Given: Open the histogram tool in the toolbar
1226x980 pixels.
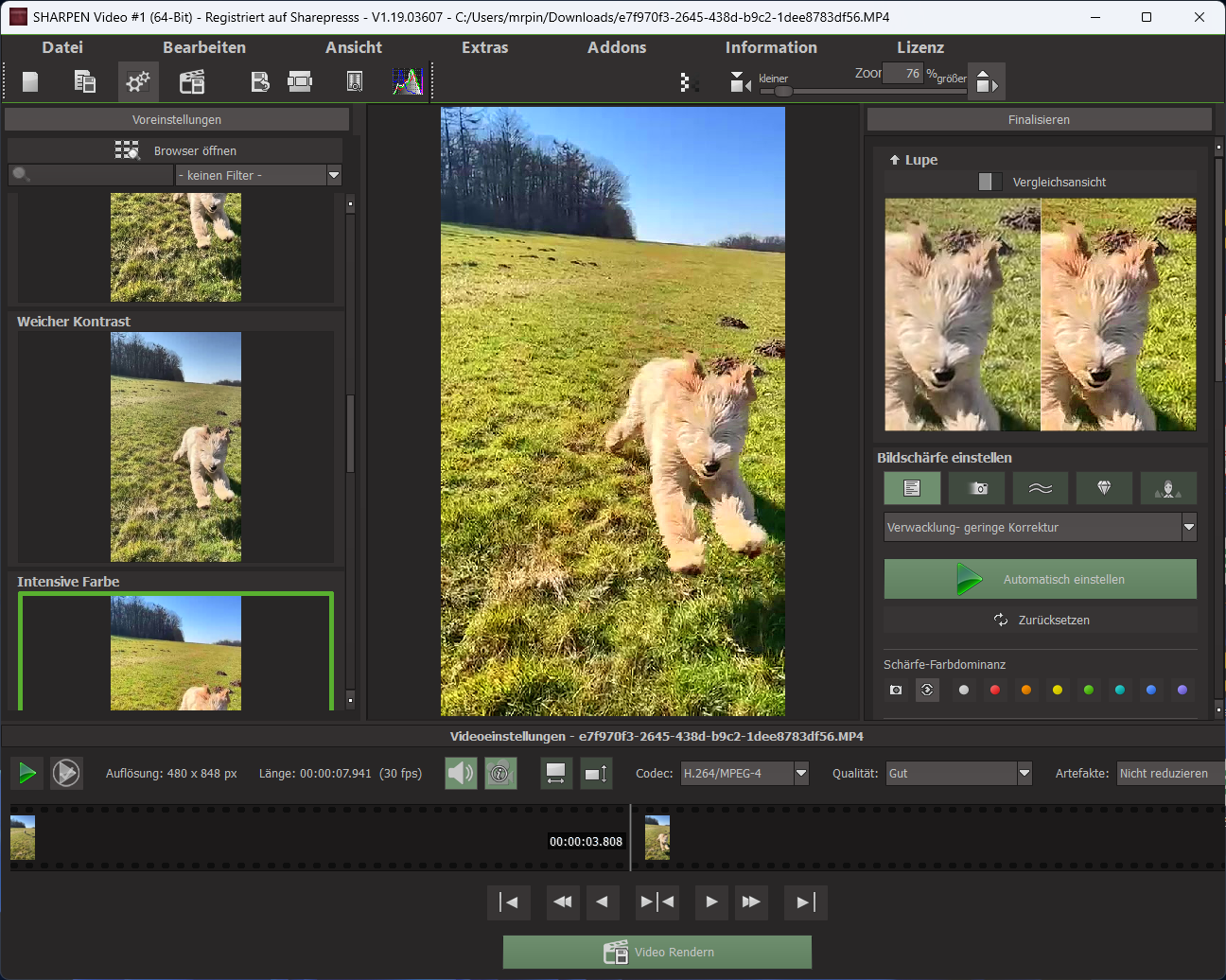Looking at the screenshot, I should click(x=407, y=81).
